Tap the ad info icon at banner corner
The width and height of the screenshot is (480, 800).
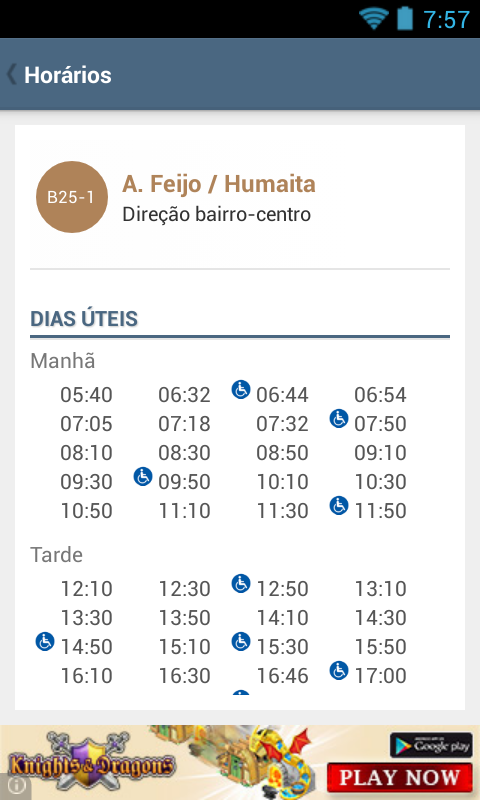pyautogui.click(x=15, y=786)
